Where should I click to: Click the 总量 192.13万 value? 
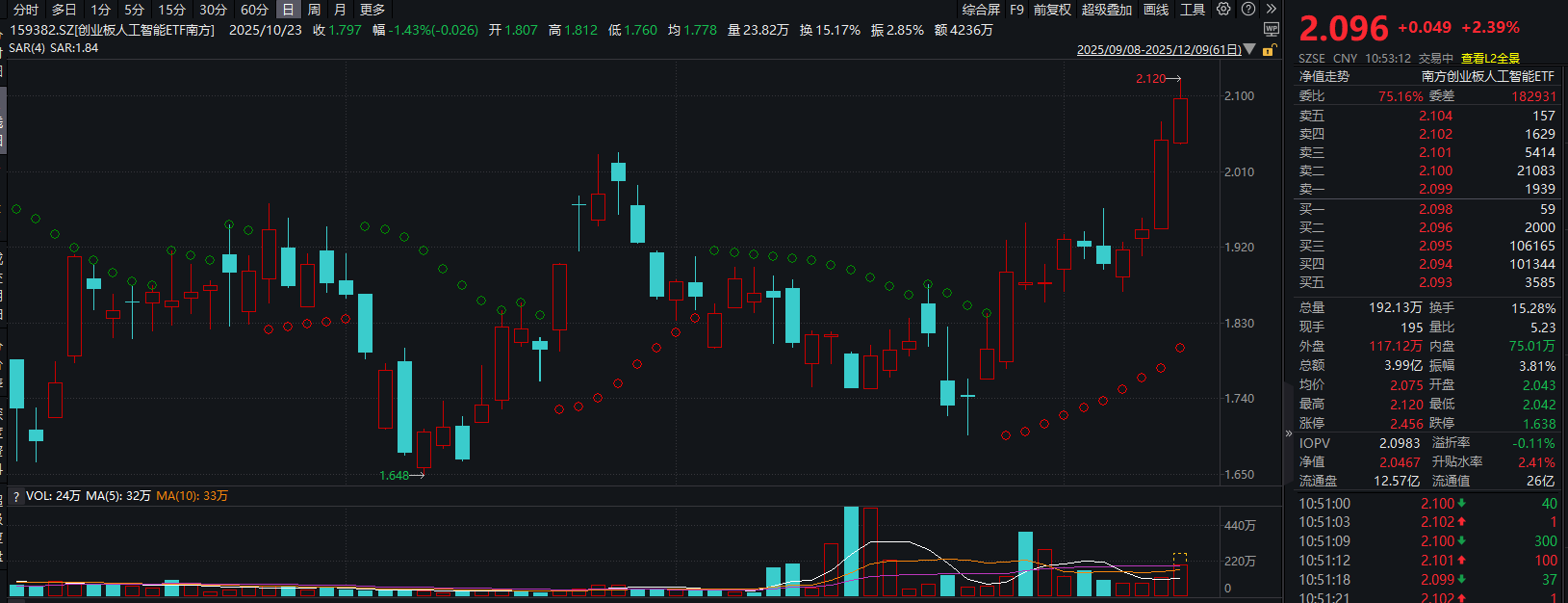coord(1396,308)
